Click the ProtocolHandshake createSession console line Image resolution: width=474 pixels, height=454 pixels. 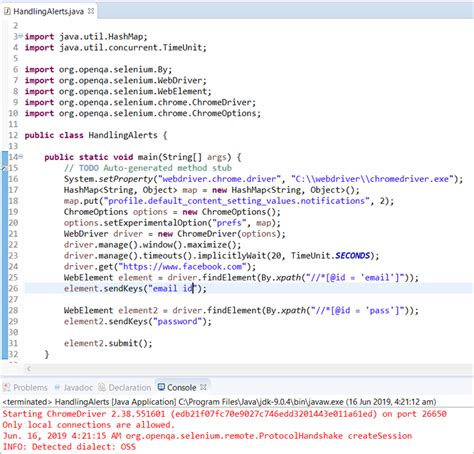tap(207, 436)
